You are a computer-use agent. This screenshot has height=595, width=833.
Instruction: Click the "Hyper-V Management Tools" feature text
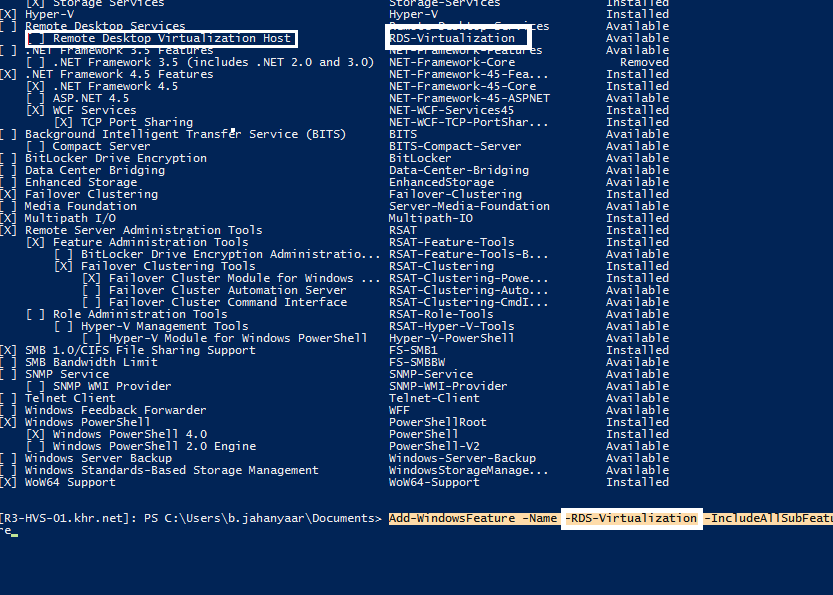point(165,326)
